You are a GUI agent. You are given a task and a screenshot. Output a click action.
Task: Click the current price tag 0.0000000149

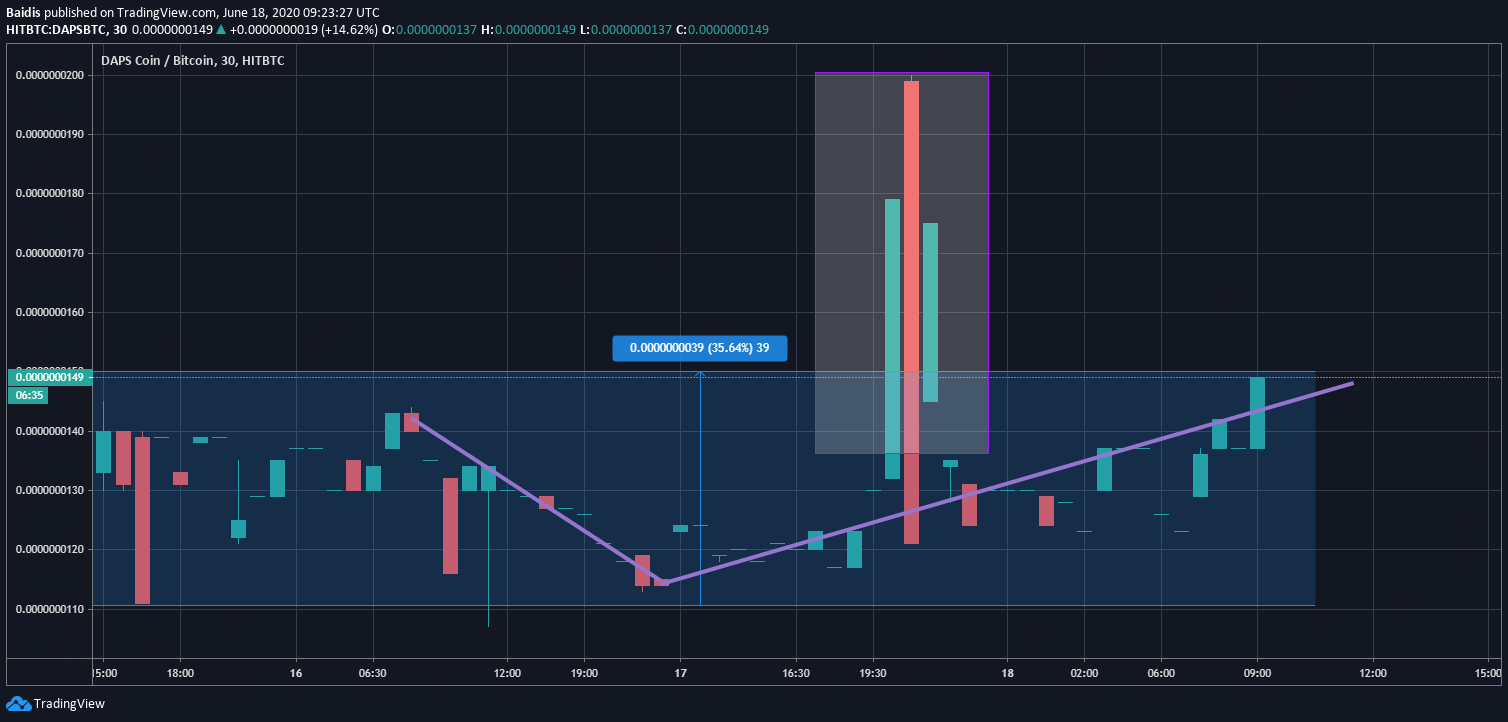49,377
